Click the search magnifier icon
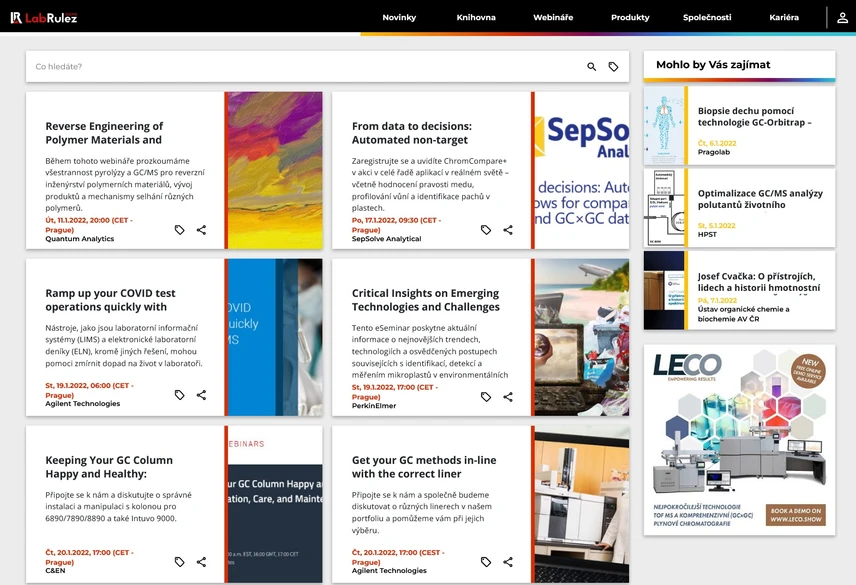Viewport: 856px width, 585px height. coord(591,67)
